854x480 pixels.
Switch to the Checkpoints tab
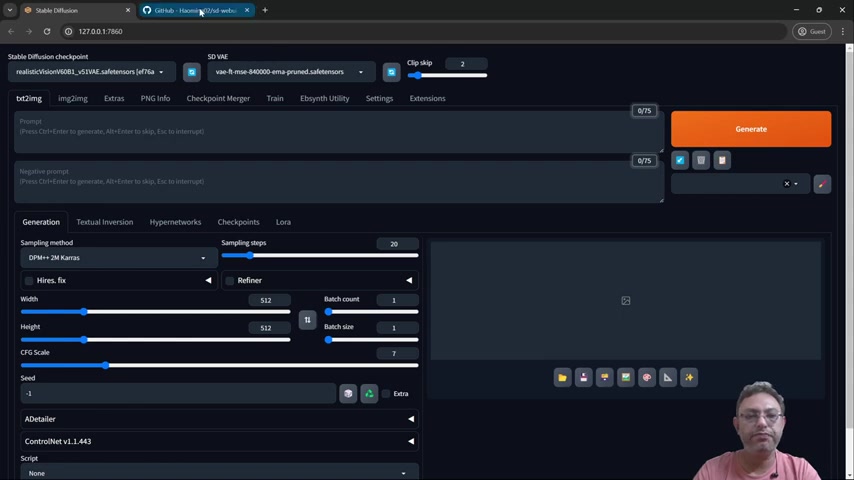click(239, 222)
